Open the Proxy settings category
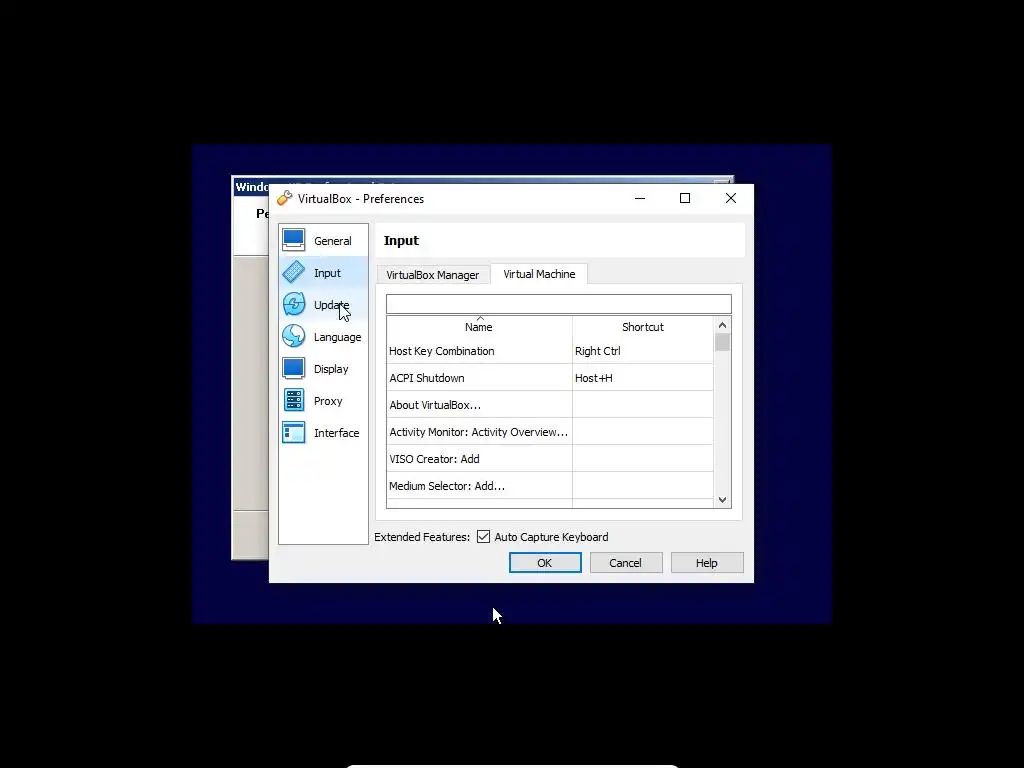Image resolution: width=1024 pixels, height=768 pixels. pyautogui.click(x=323, y=400)
